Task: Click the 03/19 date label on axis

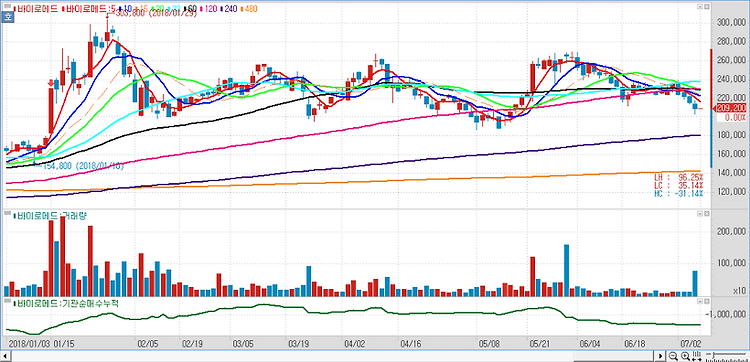Action: pyautogui.click(x=298, y=344)
